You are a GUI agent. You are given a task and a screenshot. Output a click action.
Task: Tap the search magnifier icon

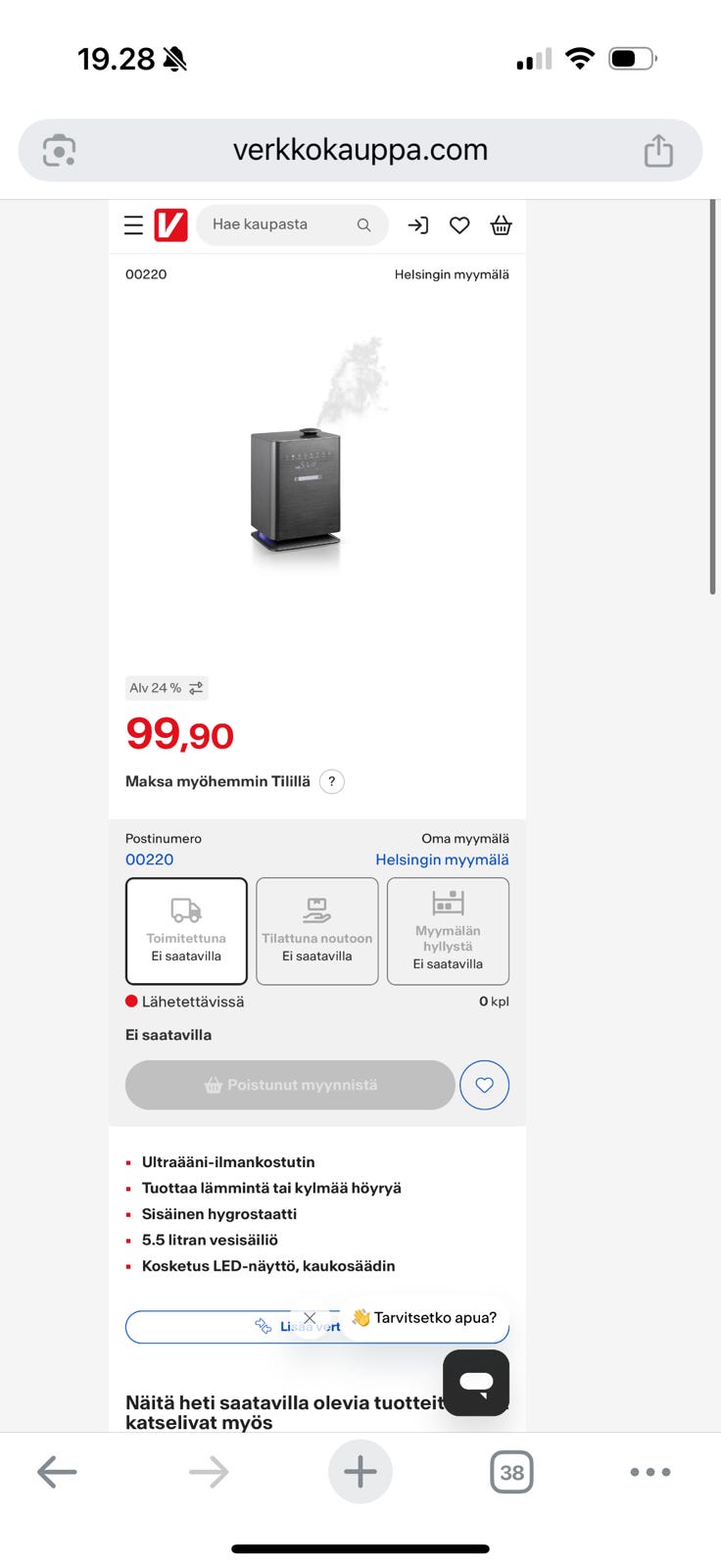363,225
